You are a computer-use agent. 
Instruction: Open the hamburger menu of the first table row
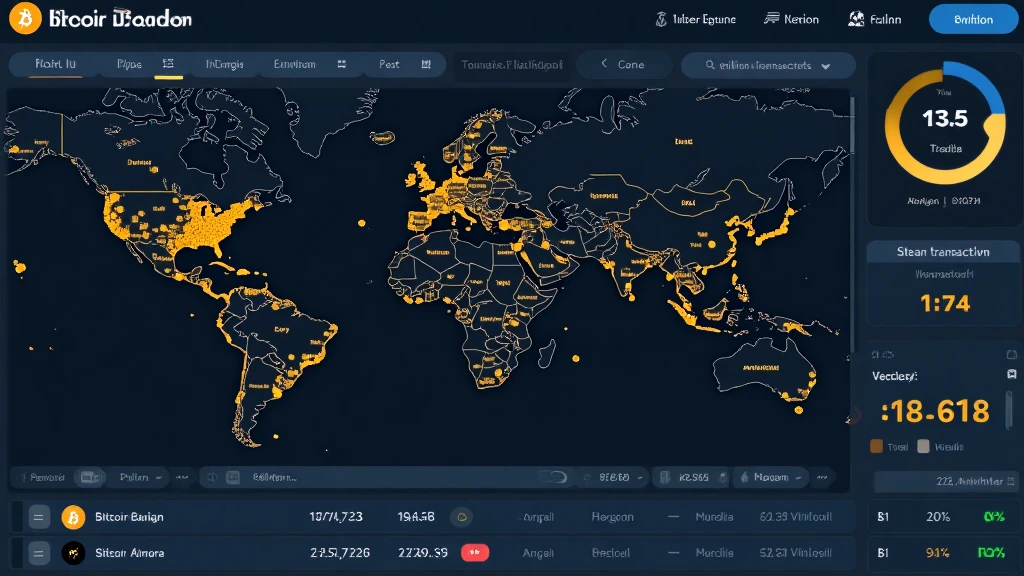pyautogui.click(x=39, y=517)
